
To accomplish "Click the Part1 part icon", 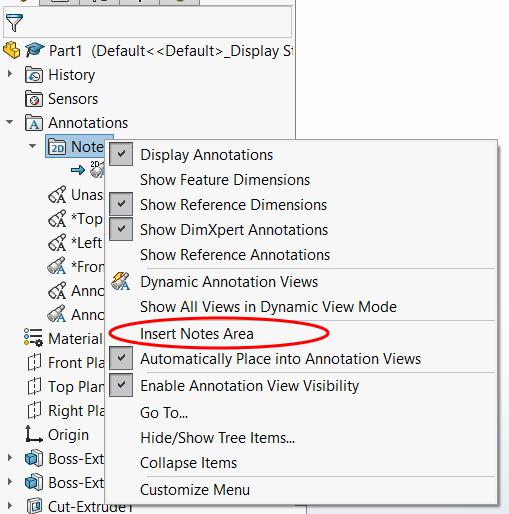I will (11, 50).
